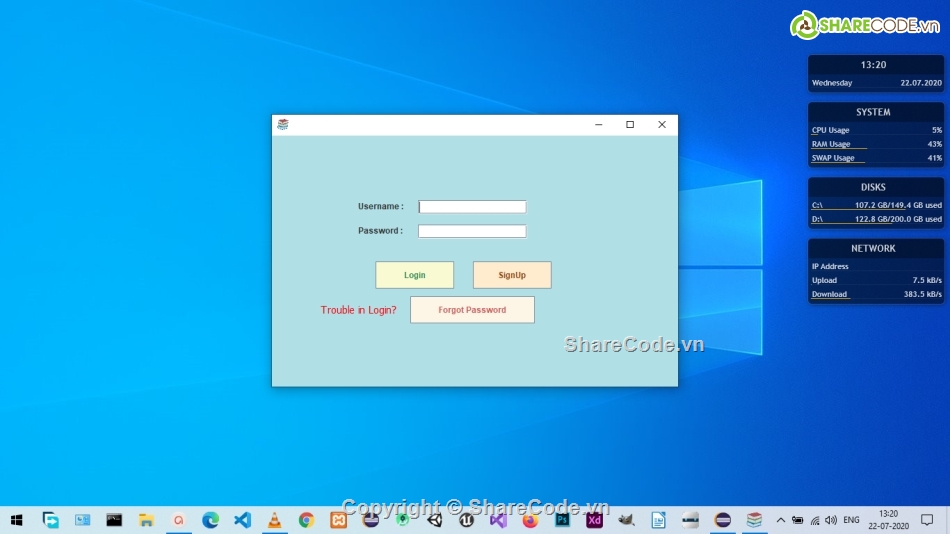Open Unity from the taskbar

click(x=434, y=520)
